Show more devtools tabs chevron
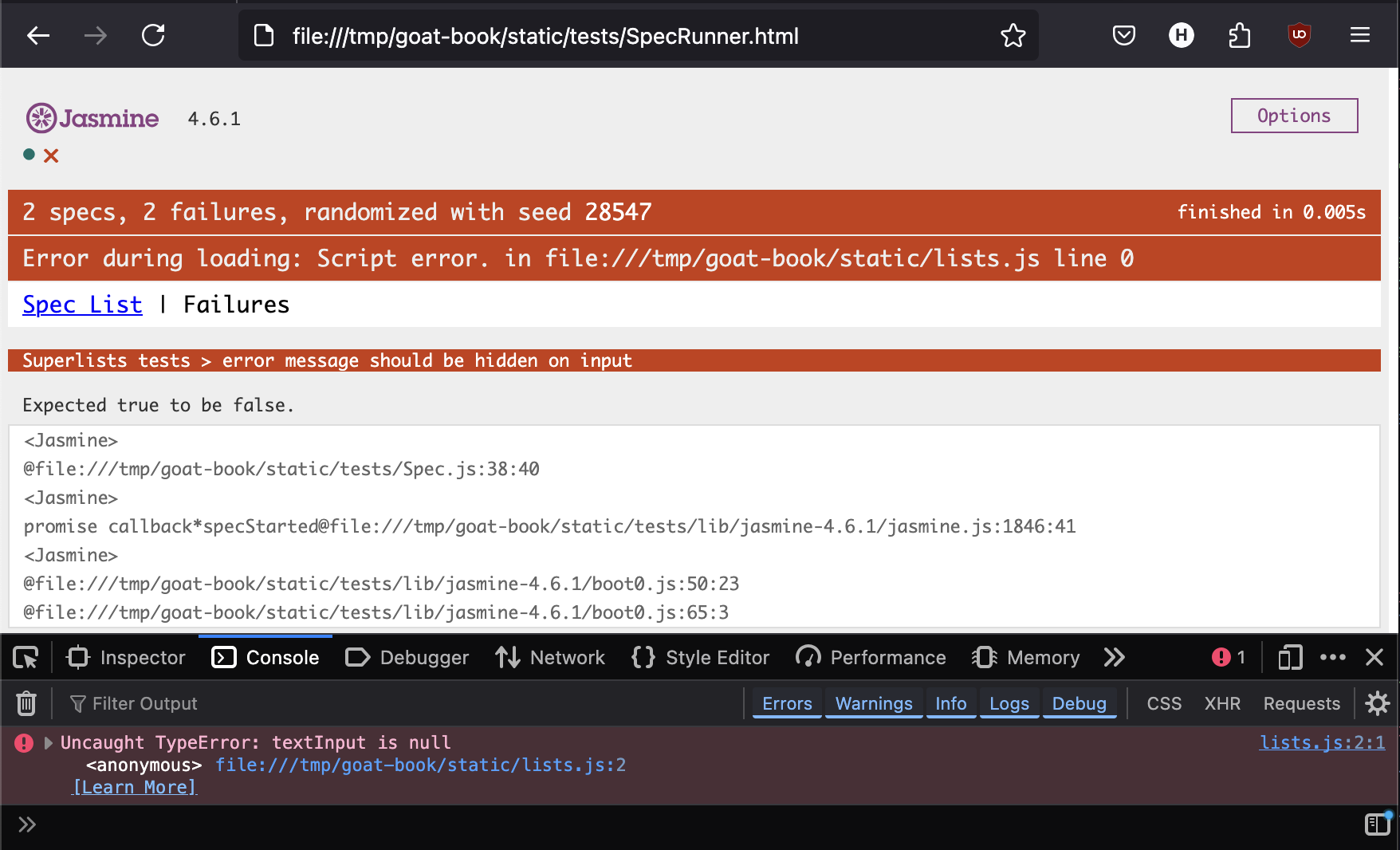Screen dimensions: 1400x850 point(1115,658)
